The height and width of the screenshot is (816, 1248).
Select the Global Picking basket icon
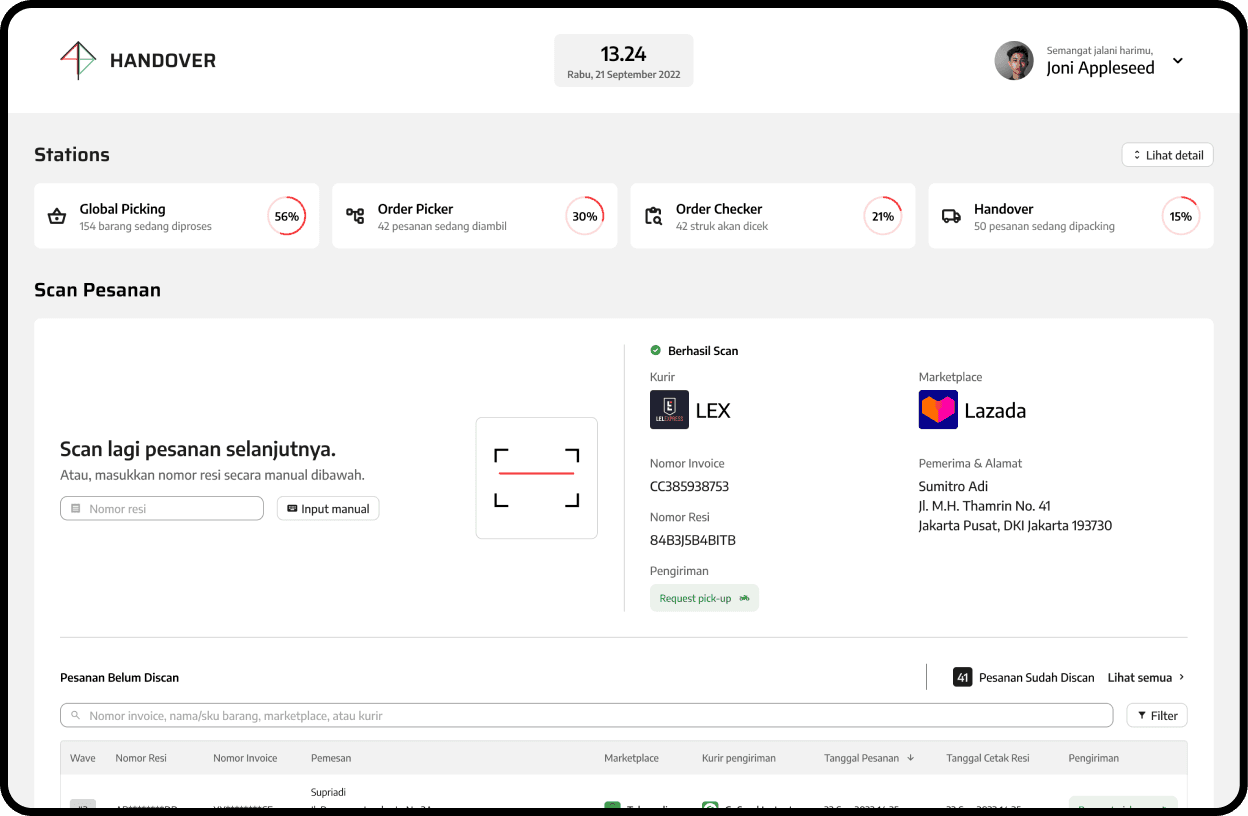[x=57, y=216]
